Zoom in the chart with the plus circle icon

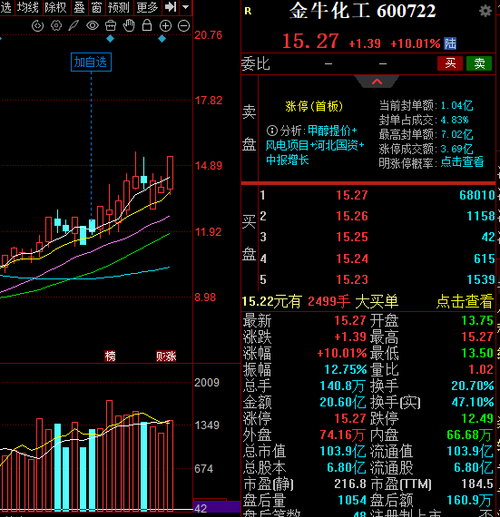click(x=166, y=26)
